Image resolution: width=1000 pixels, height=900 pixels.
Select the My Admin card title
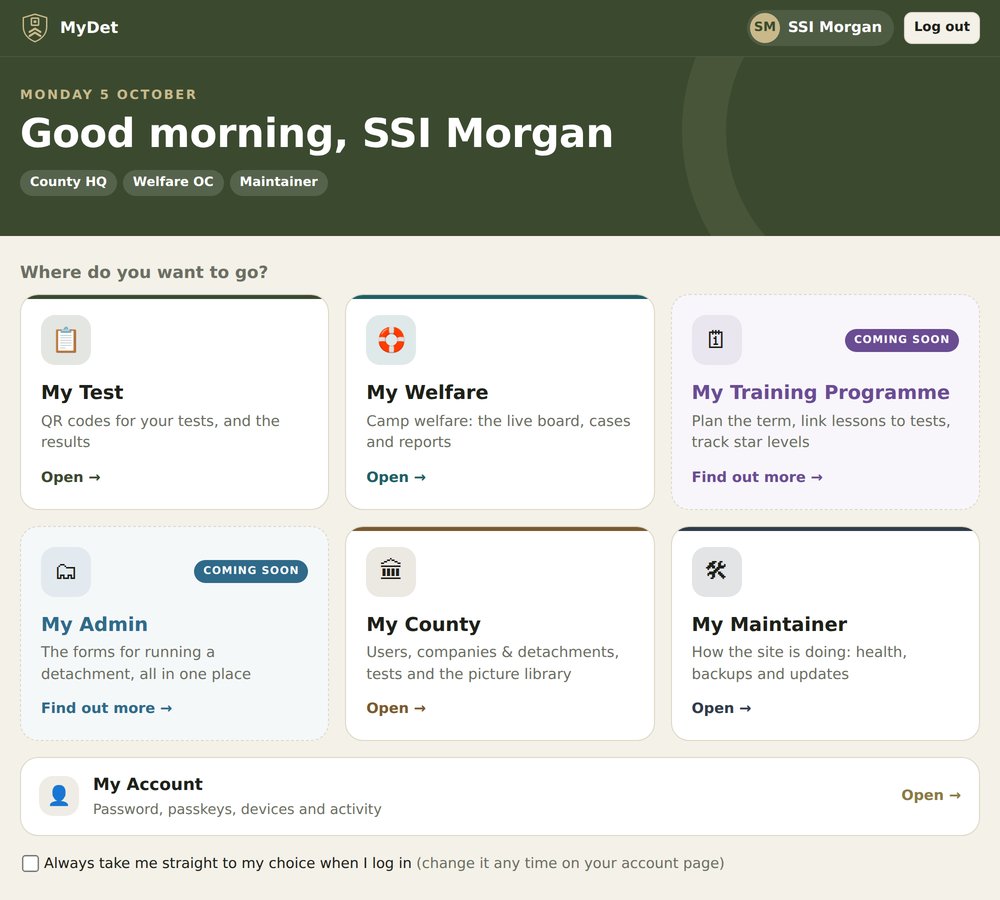(x=94, y=624)
